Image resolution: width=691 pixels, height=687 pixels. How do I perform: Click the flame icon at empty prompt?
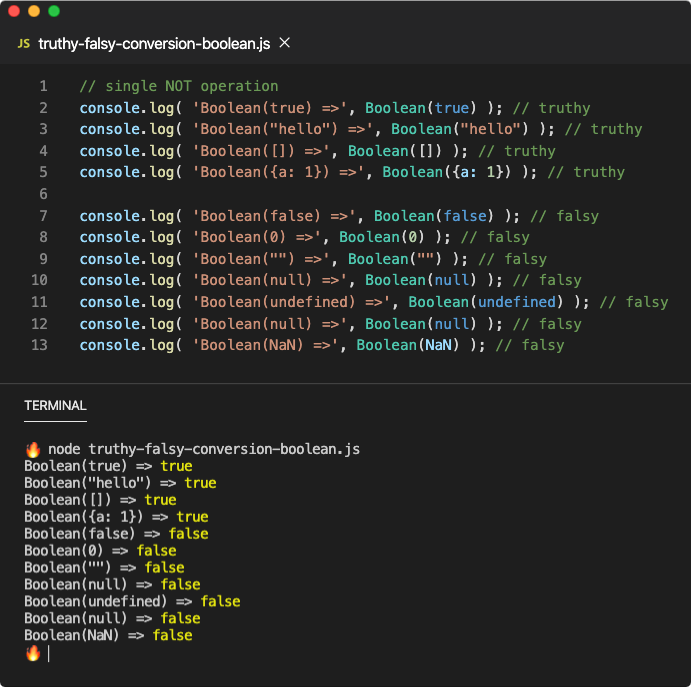point(33,653)
